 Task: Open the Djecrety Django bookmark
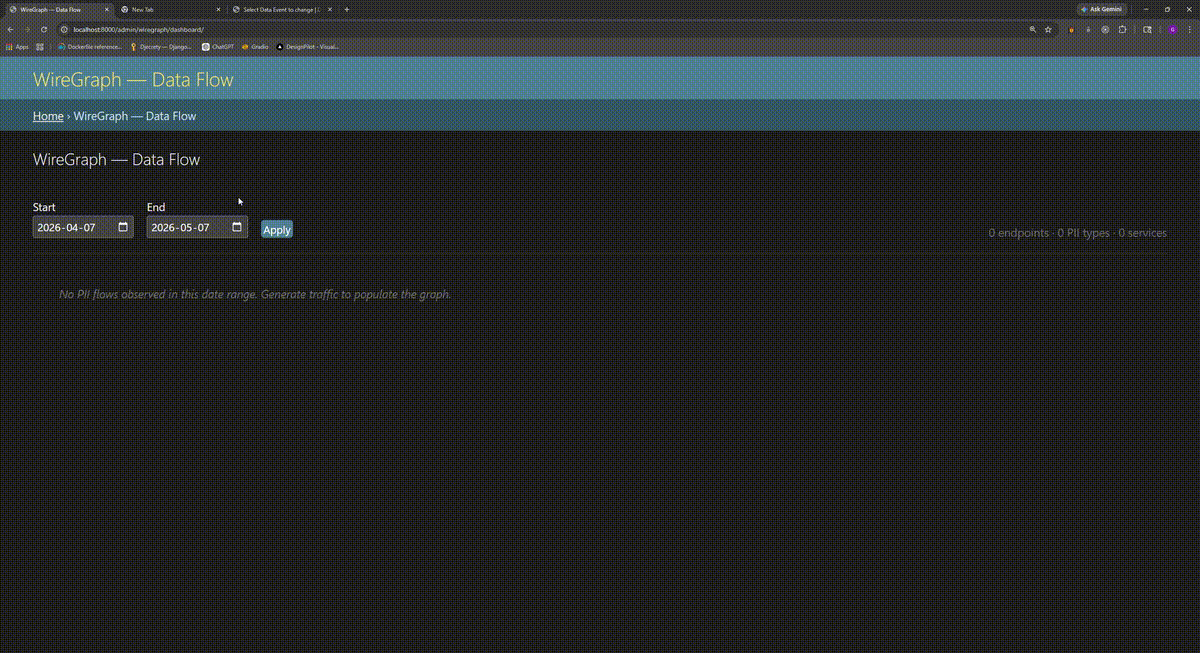(x=161, y=47)
